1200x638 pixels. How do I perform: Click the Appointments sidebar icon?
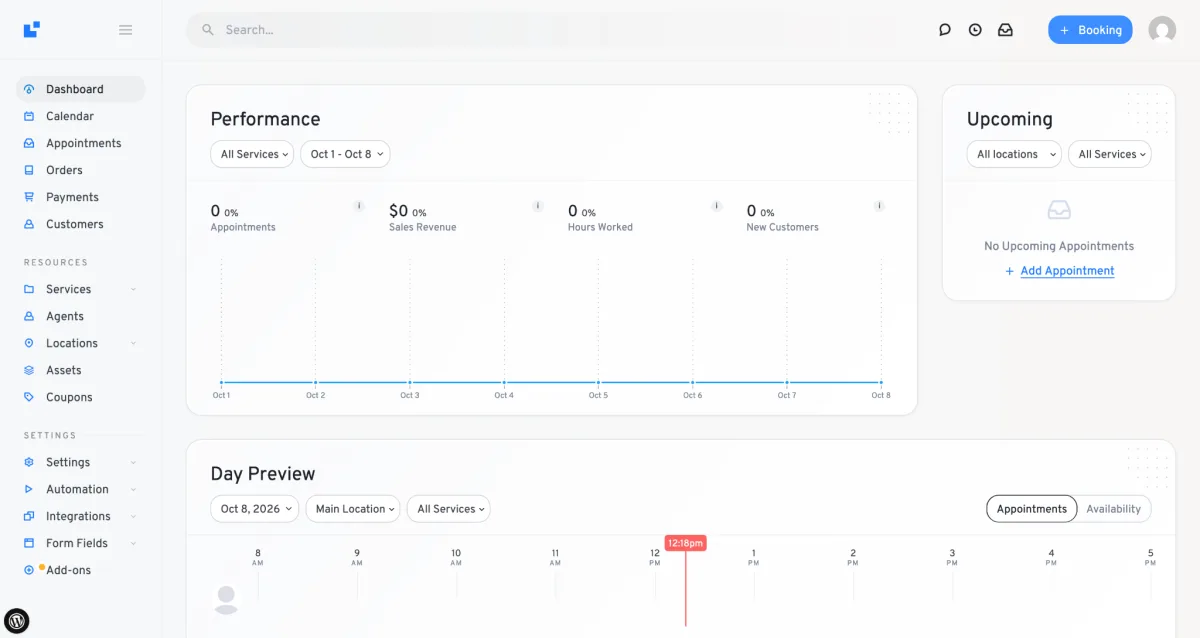(x=29, y=143)
